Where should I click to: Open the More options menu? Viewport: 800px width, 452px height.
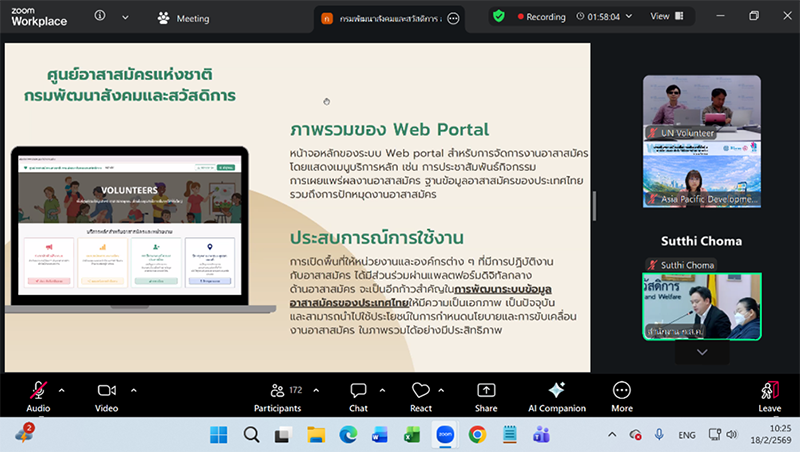click(x=622, y=397)
